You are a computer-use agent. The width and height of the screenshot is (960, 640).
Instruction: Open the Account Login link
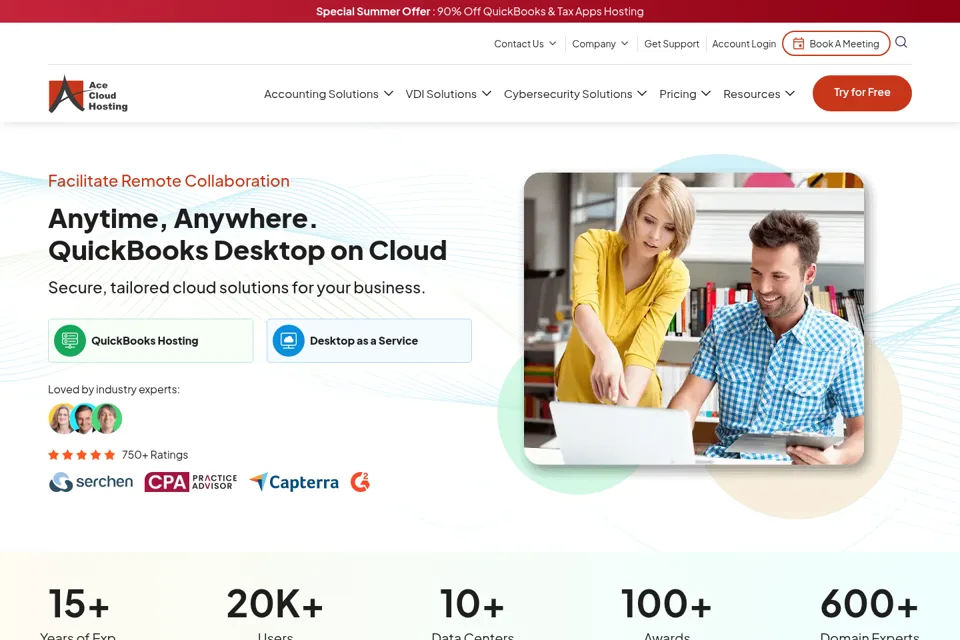[x=744, y=43]
